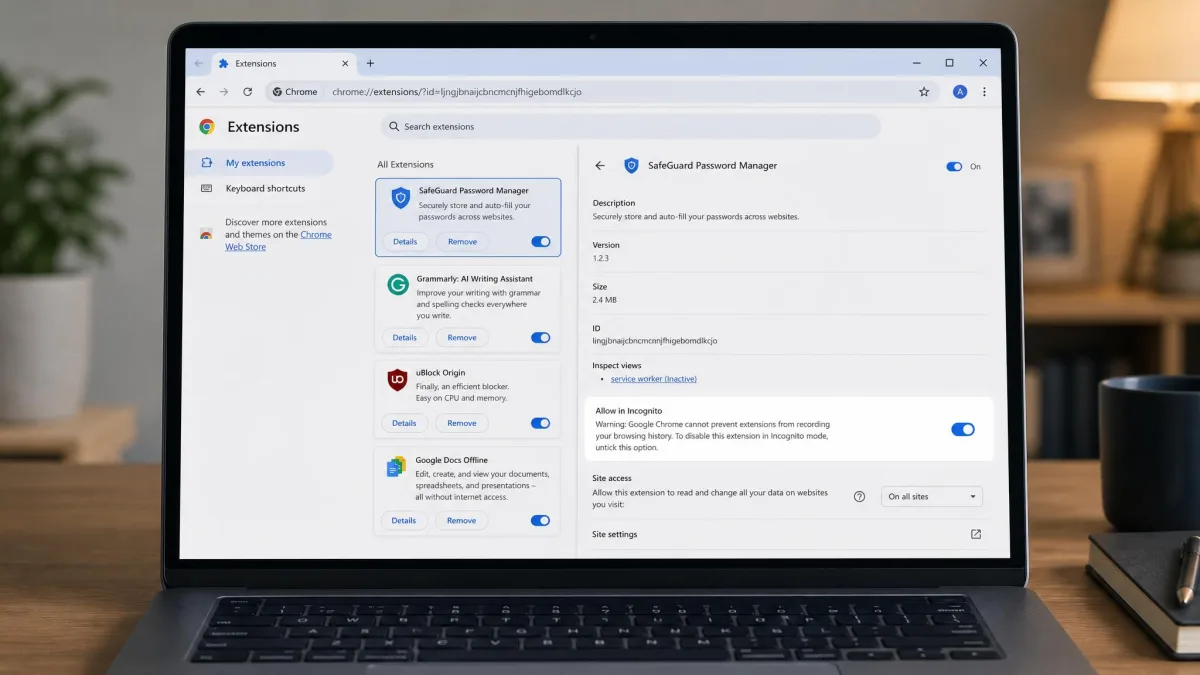This screenshot has width=1200, height=675.
Task: Disable Grammarly extension toggle
Action: click(x=541, y=338)
